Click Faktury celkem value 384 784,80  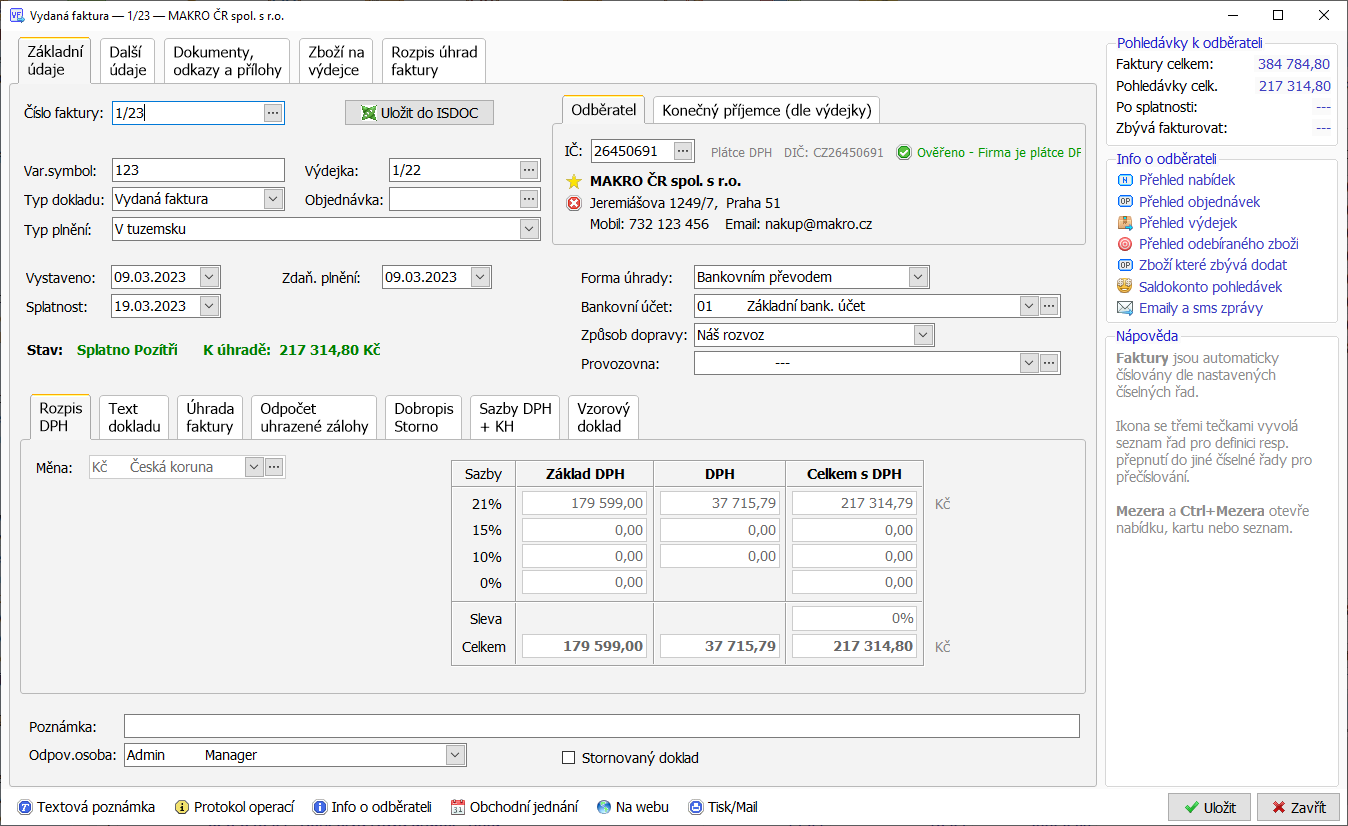(x=1294, y=64)
